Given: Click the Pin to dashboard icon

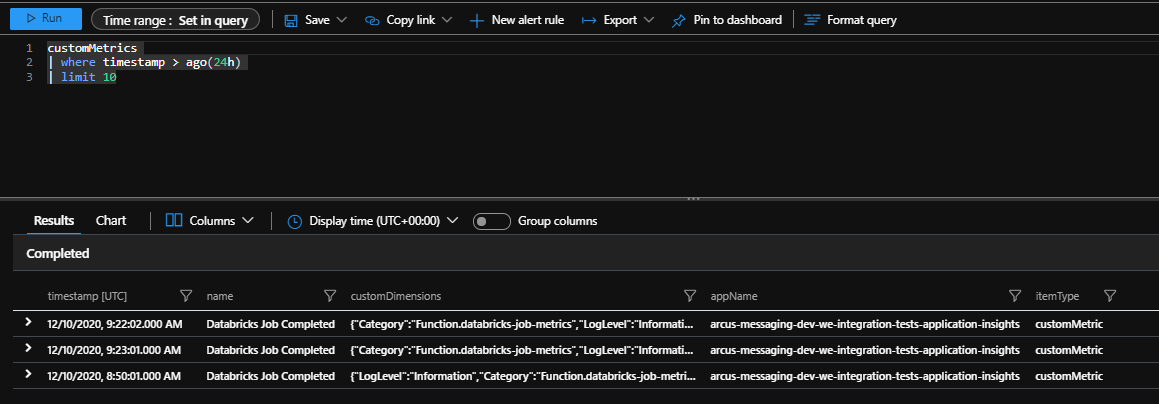Looking at the screenshot, I should [679, 20].
